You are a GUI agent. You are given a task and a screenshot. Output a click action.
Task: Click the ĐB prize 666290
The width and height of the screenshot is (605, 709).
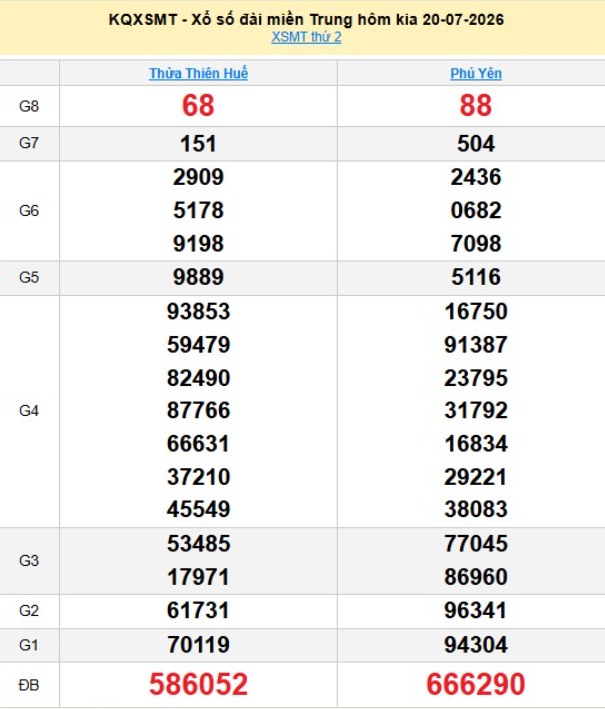click(476, 684)
